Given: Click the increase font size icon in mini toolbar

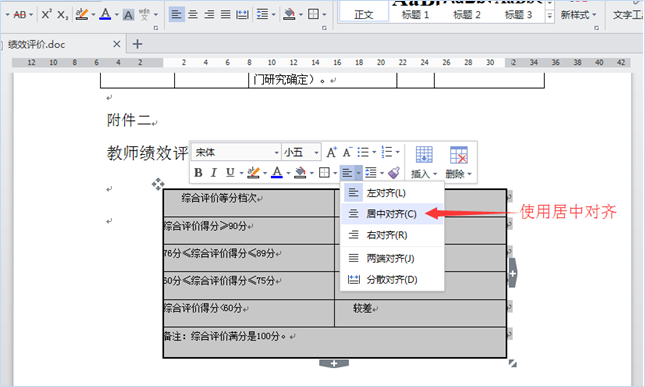Looking at the screenshot, I should point(332,152).
